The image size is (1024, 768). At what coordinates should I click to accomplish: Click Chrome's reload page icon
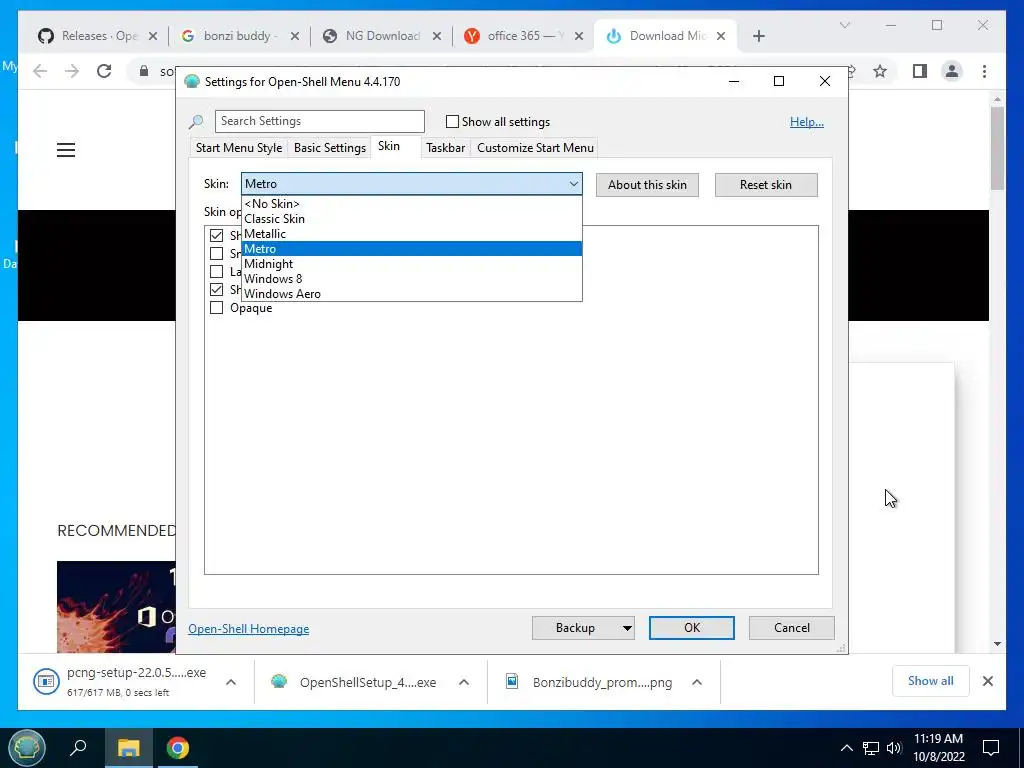click(x=104, y=71)
